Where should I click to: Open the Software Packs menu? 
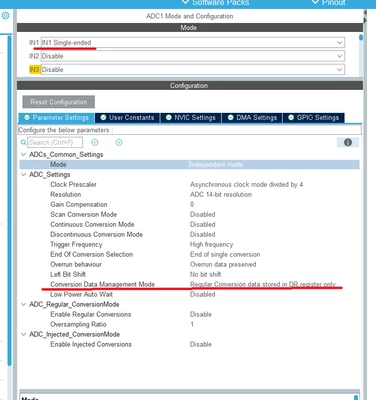click(x=216, y=3)
